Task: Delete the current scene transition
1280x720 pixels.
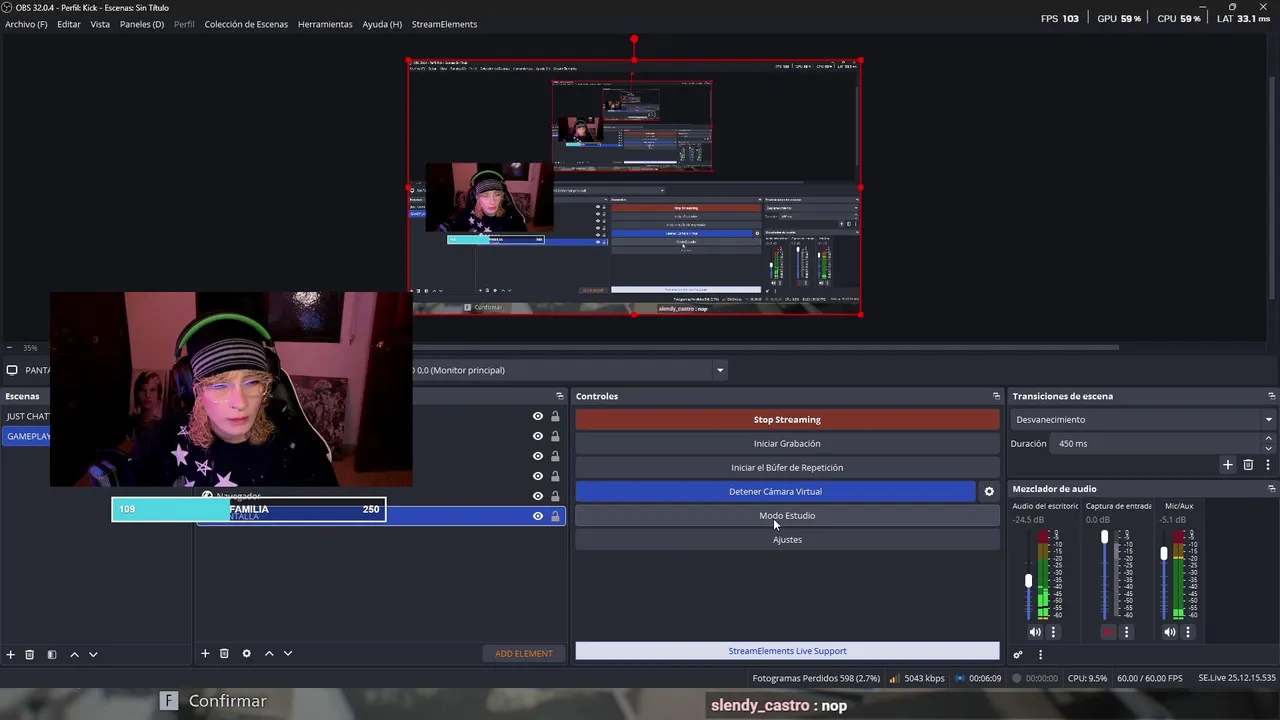Action: click(1248, 465)
